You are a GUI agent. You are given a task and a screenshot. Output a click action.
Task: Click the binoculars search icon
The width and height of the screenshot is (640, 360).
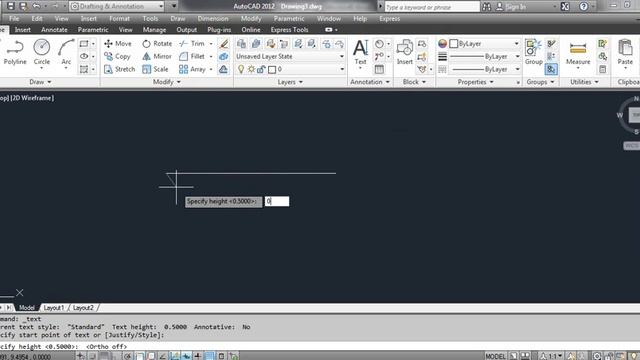[487, 7]
